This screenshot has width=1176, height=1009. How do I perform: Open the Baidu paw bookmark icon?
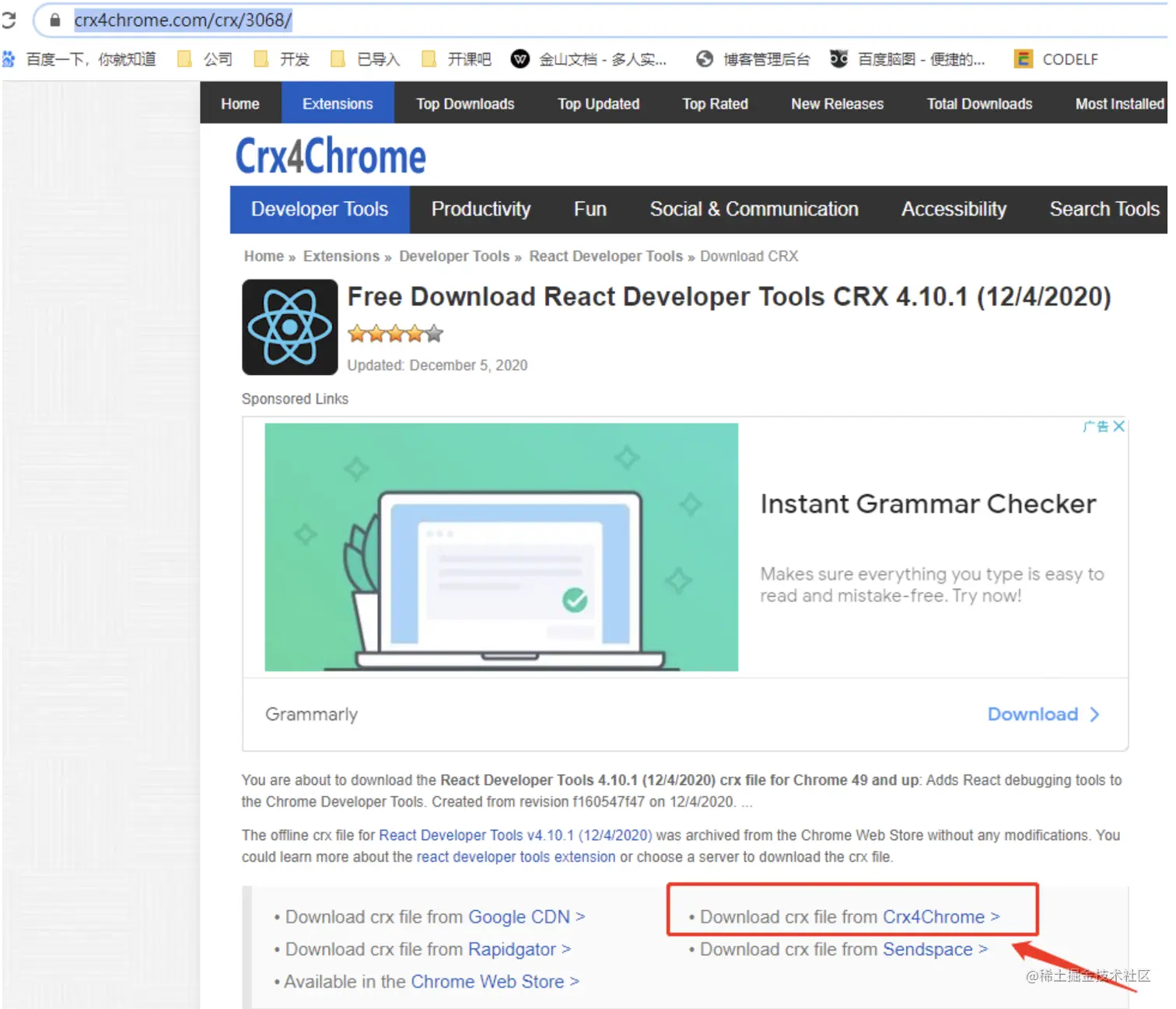9,59
